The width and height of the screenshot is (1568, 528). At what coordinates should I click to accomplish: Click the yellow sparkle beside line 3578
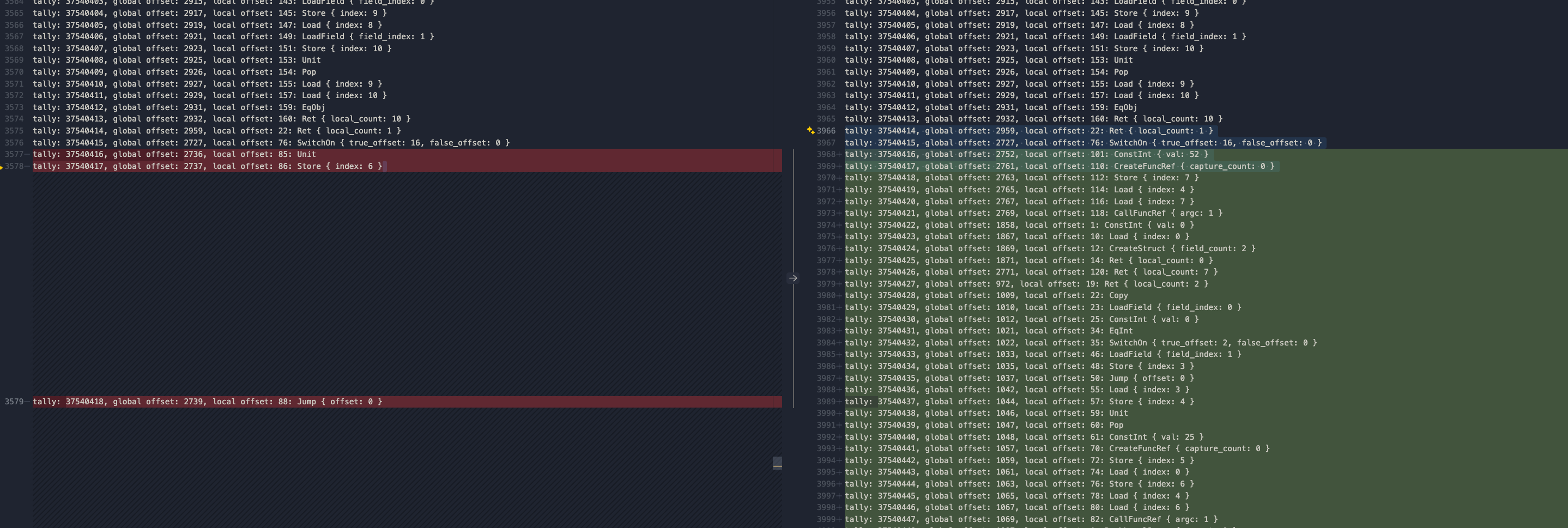[x=2, y=167]
